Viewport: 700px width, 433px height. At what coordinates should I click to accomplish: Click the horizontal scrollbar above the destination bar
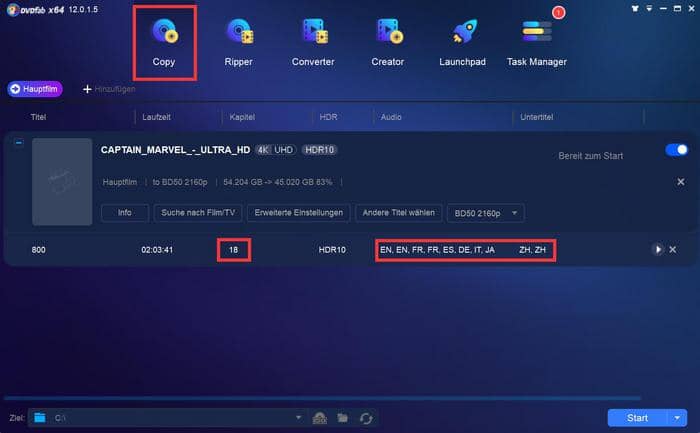click(x=322, y=397)
